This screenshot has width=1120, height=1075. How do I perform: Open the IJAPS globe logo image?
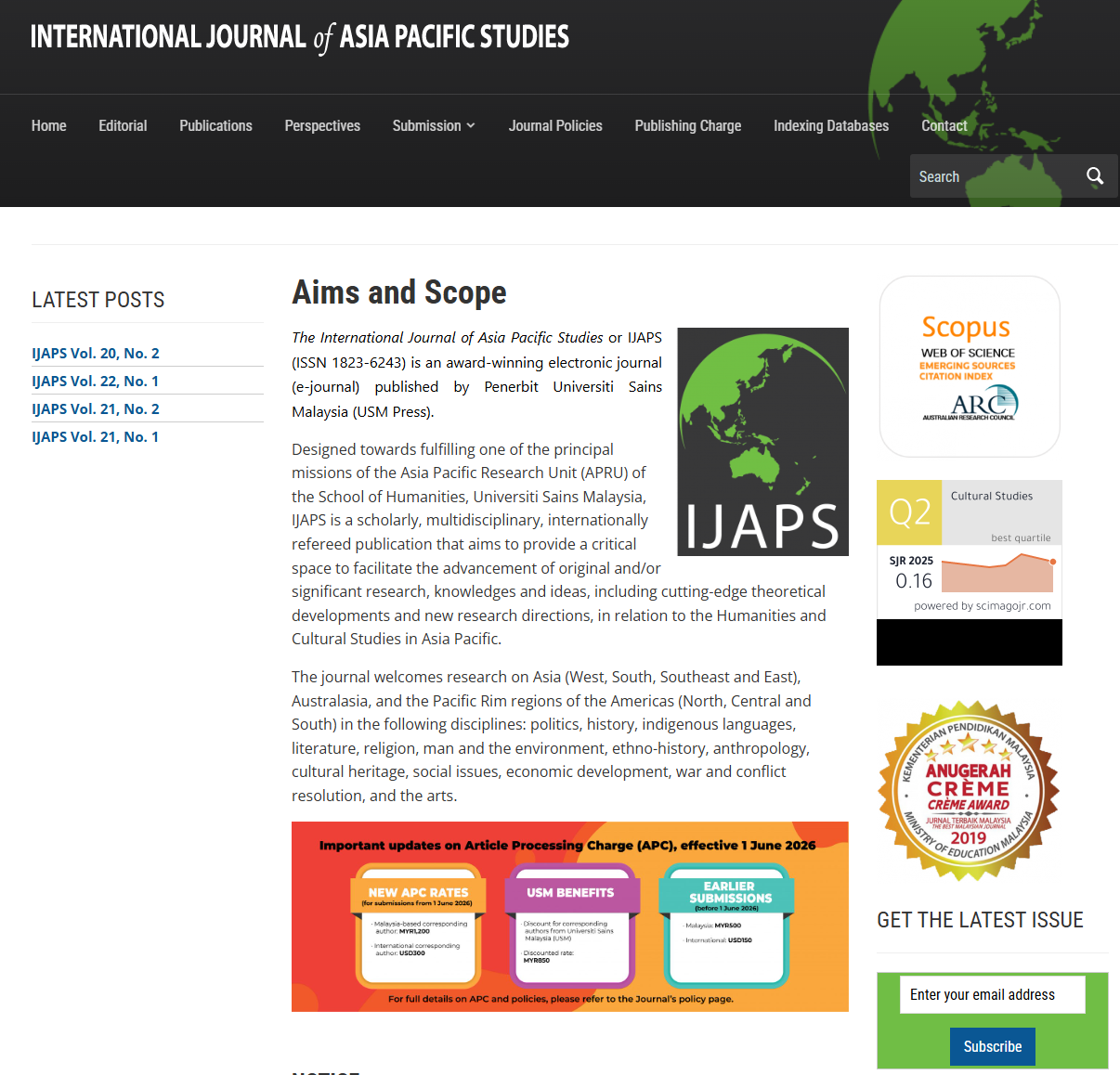(x=763, y=442)
